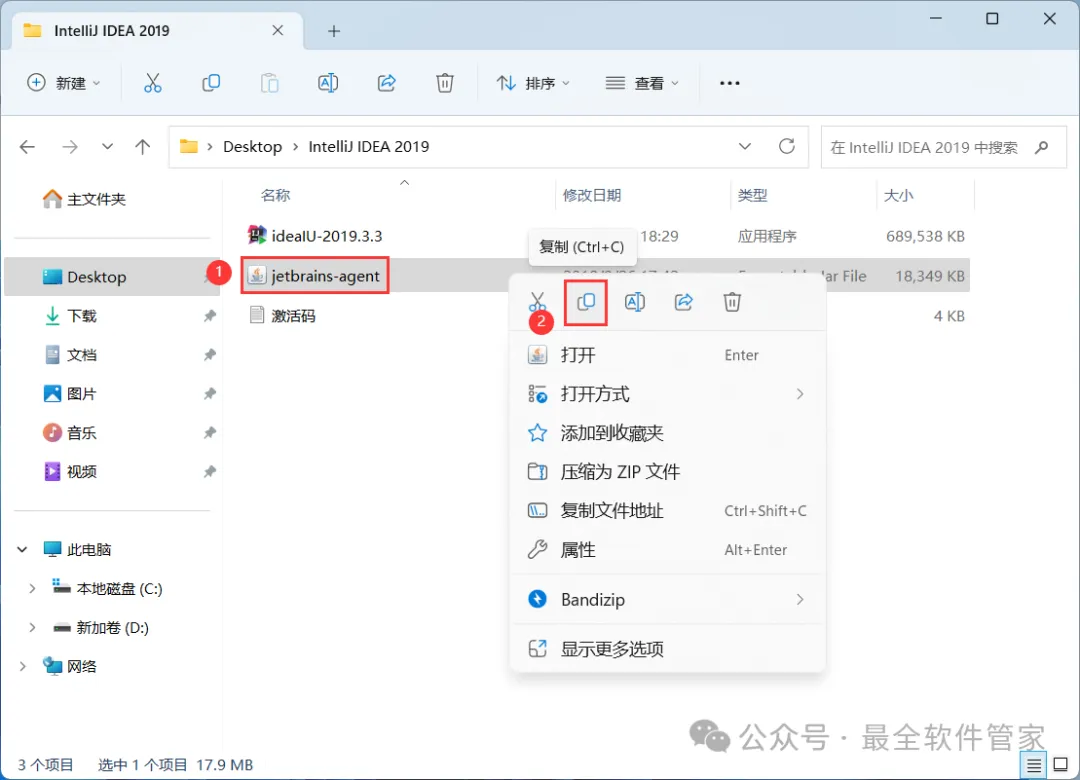Click the Share icon in the top toolbar
The width and height of the screenshot is (1080, 780).
[386, 83]
